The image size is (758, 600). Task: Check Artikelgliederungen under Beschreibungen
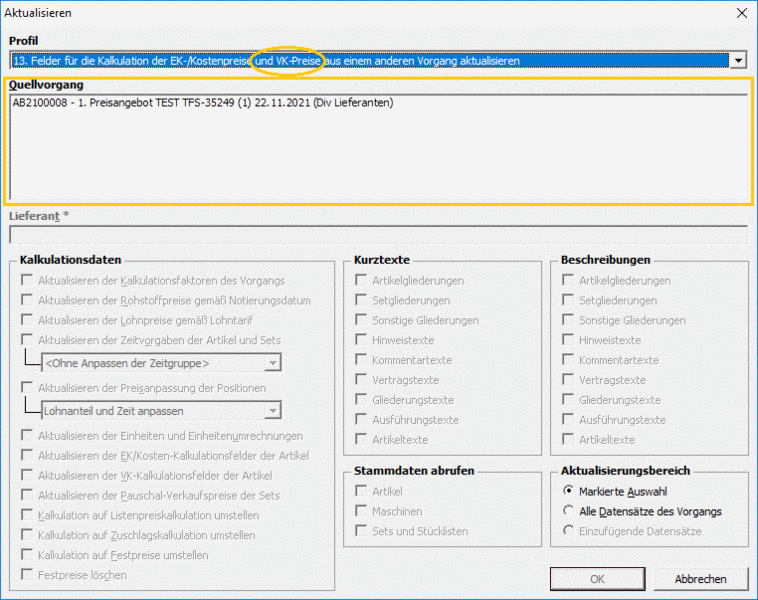pos(568,280)
